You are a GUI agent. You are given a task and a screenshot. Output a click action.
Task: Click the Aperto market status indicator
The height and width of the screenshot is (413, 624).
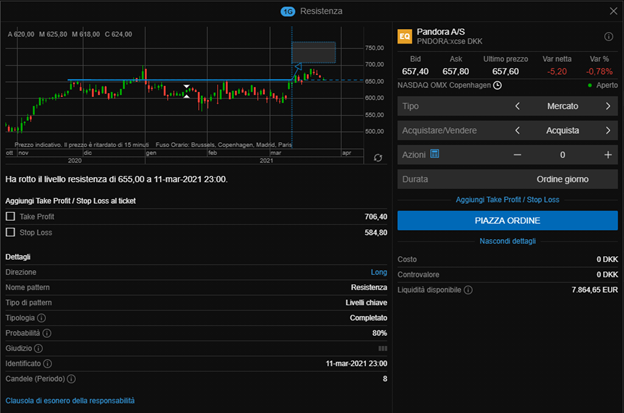click(603, 85)
